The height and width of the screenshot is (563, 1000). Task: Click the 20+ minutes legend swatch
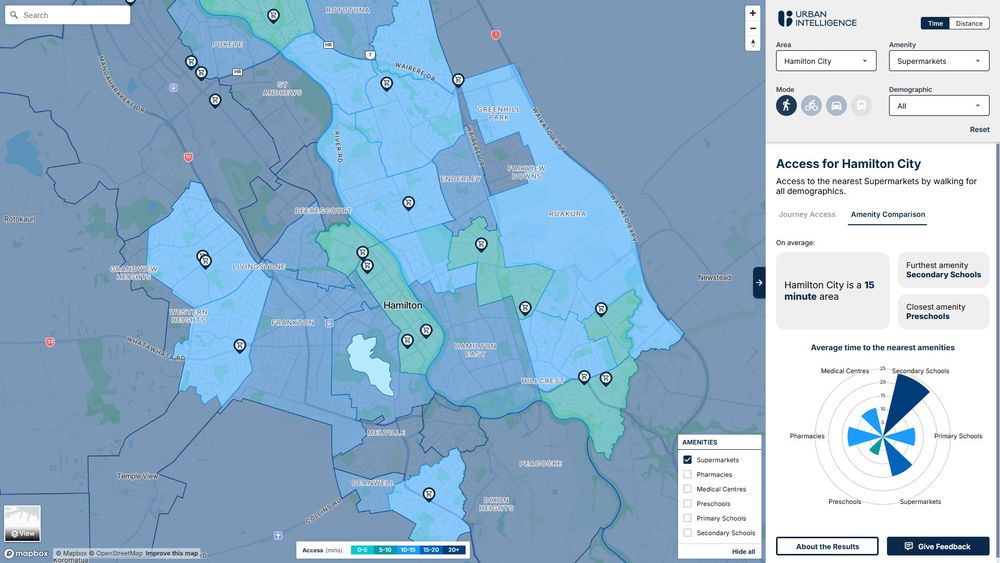pyautogui.click(x=454, y=550)
